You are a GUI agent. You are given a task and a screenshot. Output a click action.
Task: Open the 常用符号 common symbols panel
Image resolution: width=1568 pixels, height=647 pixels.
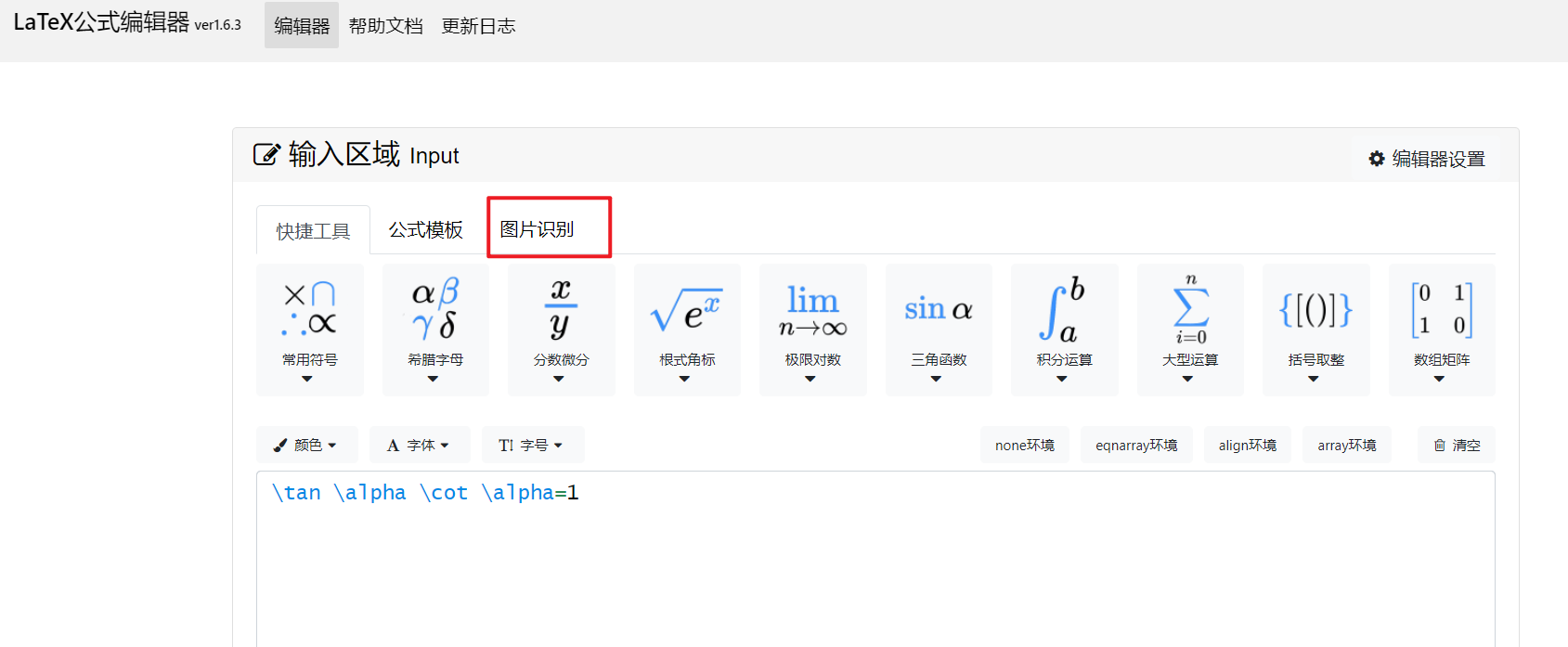309,330
